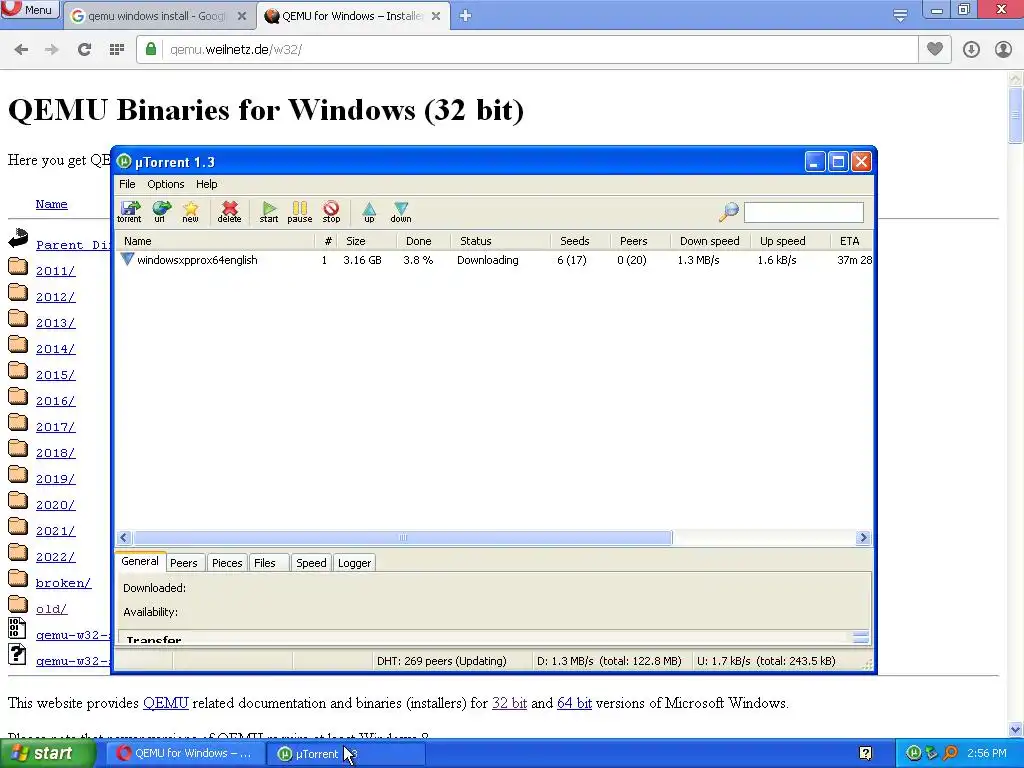The image size is (1024, 768).
Task: Open the broken/ folder link
Action: (63, 583)
